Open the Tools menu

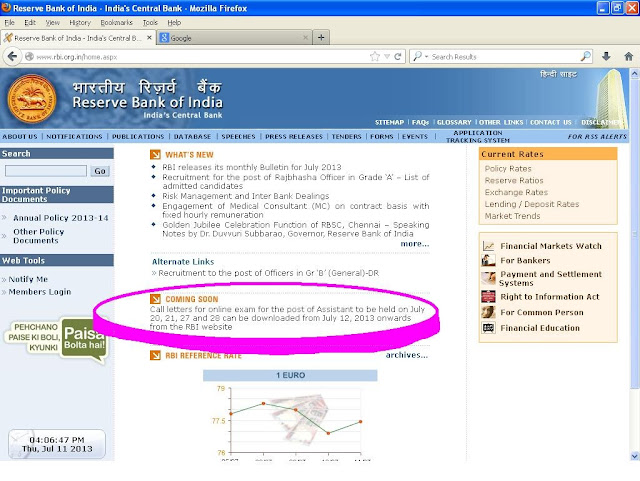[150, 22]
